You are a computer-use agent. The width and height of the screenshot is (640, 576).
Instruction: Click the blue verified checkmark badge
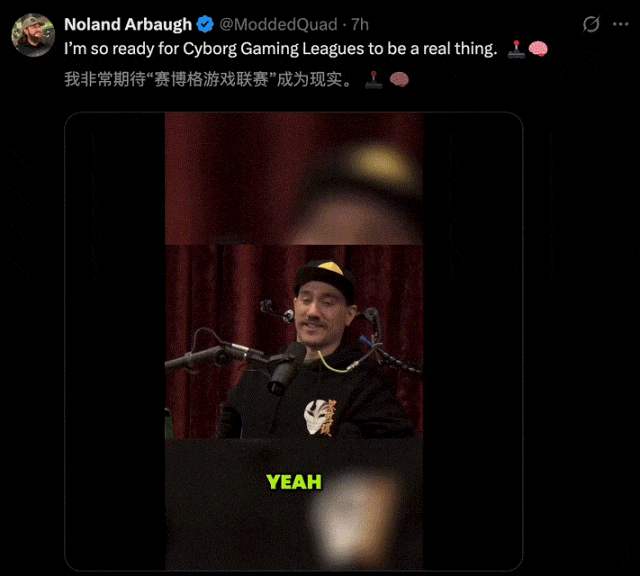click(205, 24)
